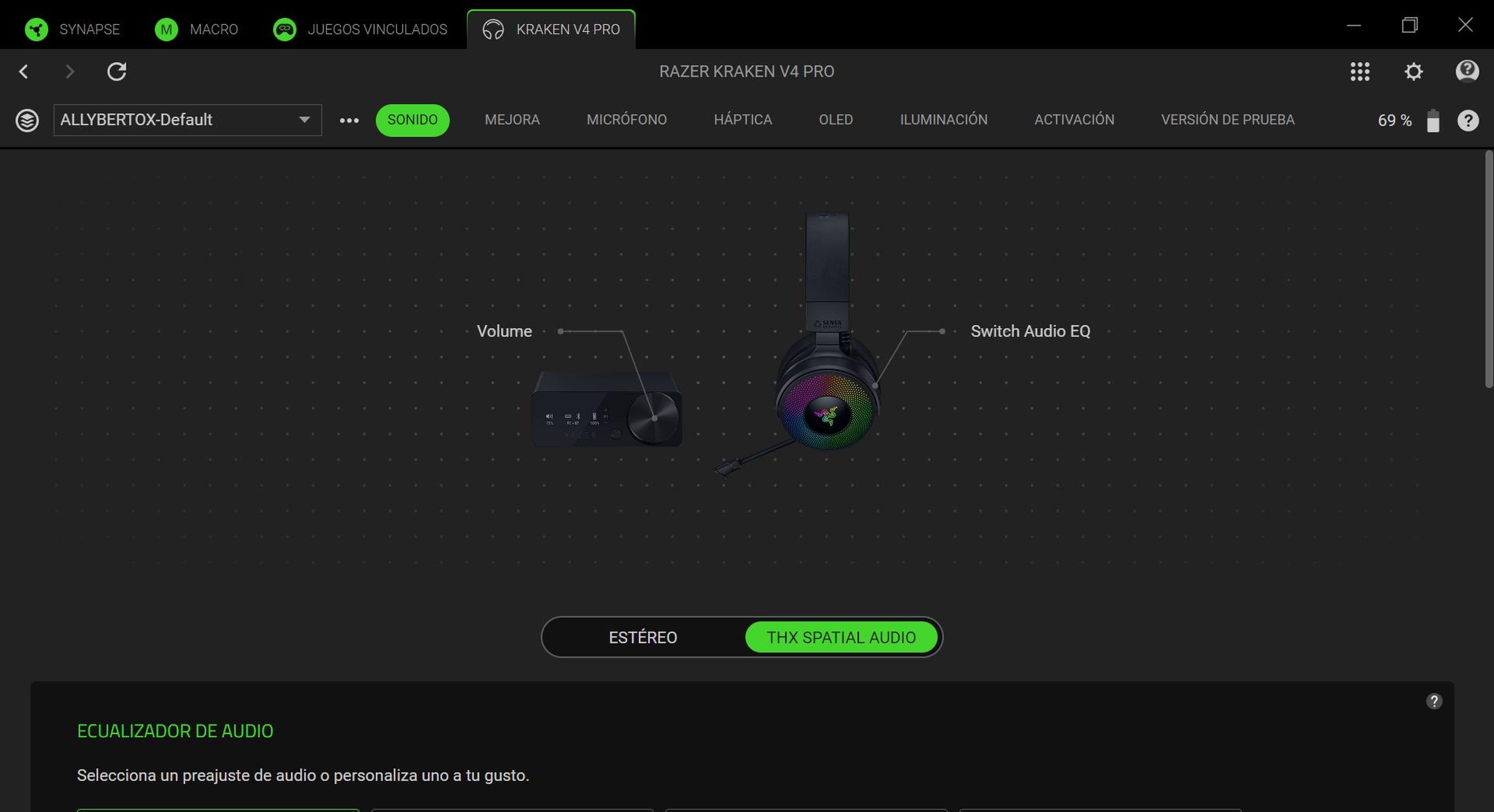Switch to the MICRÓFONO tab
Image resolution: width=1494 pixels, height=812 pixels.
626,120
